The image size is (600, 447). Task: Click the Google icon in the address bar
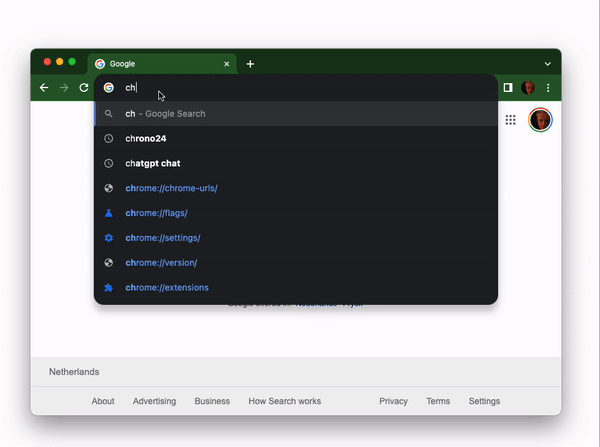click(x=109, y=88)
